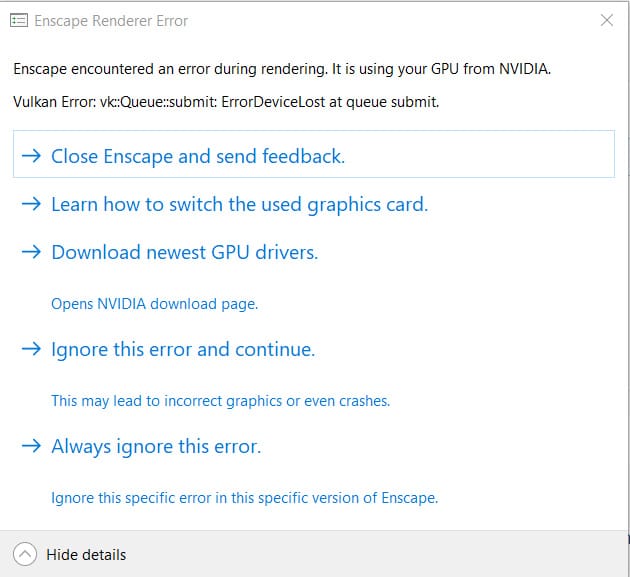This screenshot has width=630, height=577.
Task: Click the Enscape Renderer Error window icon
Action: pyautogui.click(x=19, y=20)
